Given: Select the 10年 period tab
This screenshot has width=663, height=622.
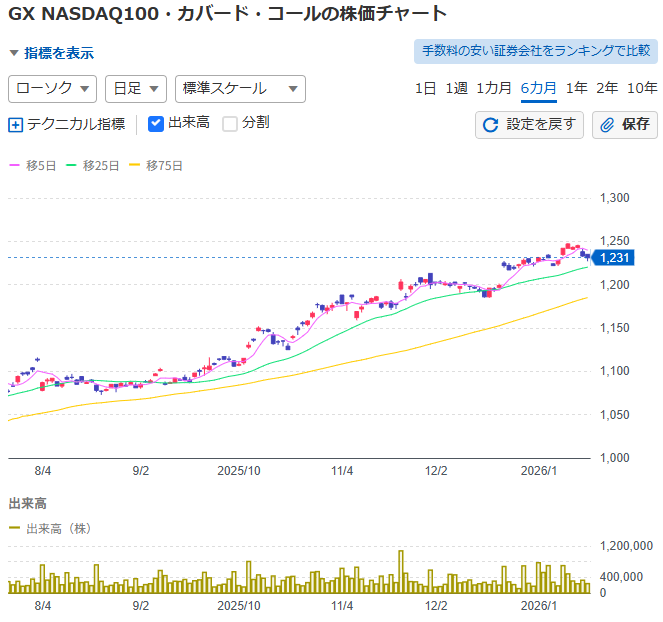Looking at the screenshot, I should 642,88.
